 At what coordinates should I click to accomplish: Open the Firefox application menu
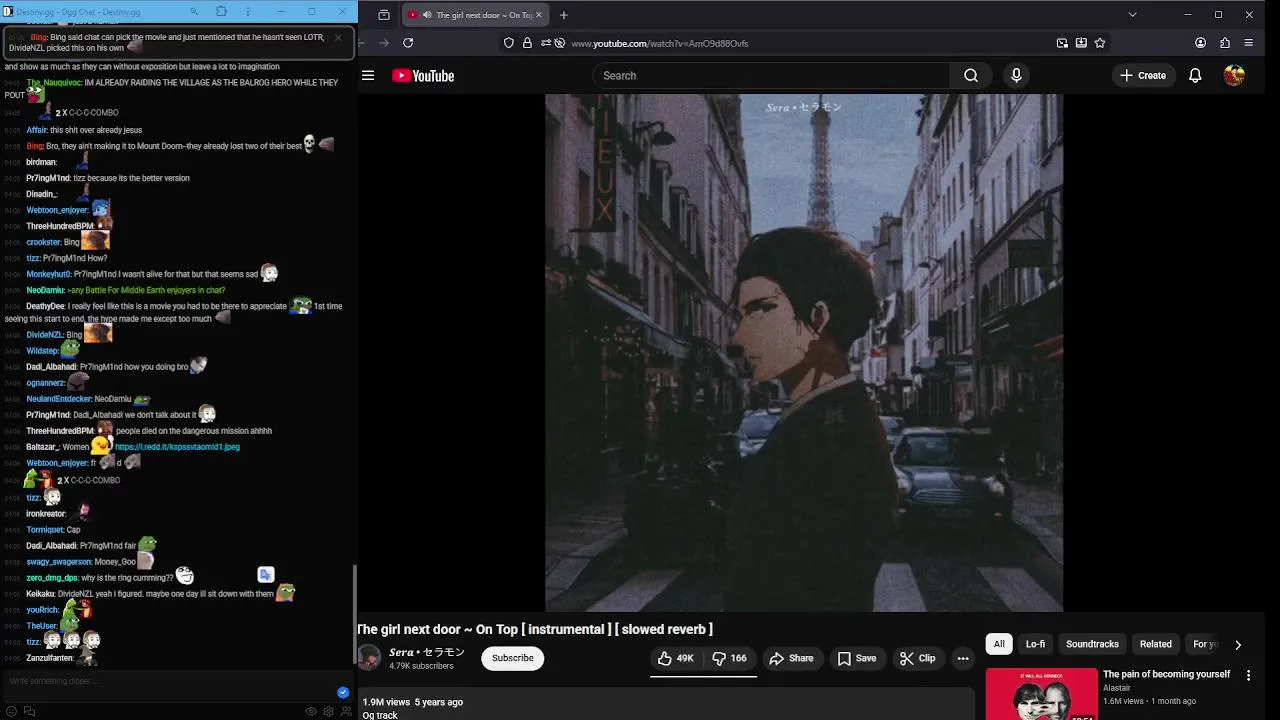[1248, 43]
